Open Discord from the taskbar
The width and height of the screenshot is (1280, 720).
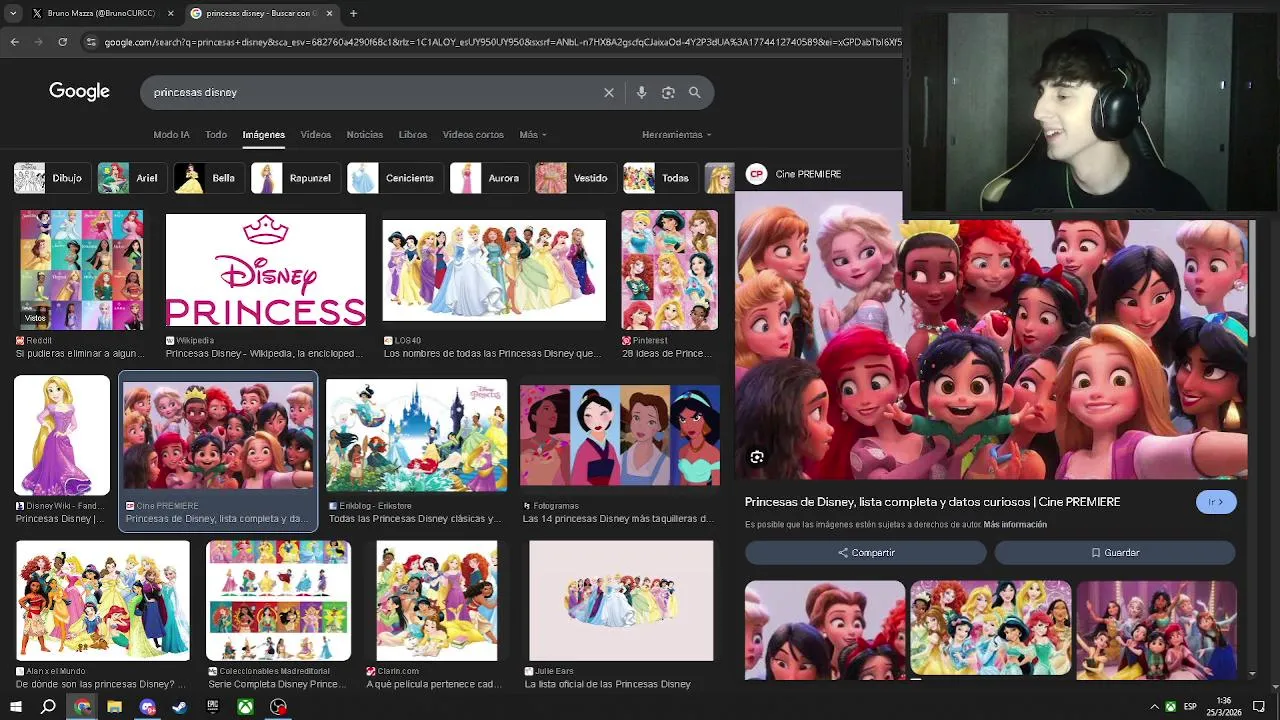pos(147,707)
